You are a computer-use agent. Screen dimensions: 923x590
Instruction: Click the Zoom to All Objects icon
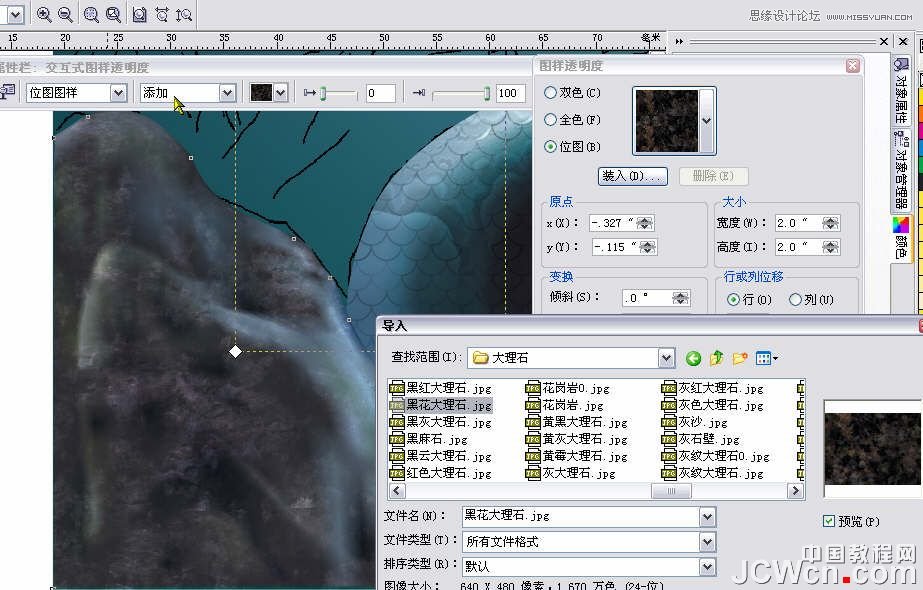click(x=113, y=14)
